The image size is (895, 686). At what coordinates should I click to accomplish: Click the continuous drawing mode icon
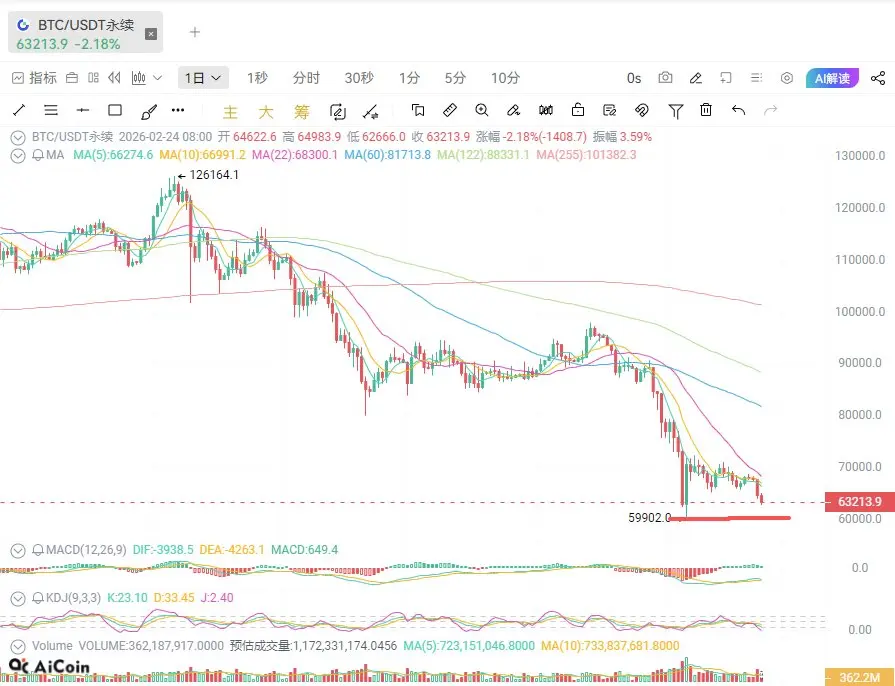point(338,111)
